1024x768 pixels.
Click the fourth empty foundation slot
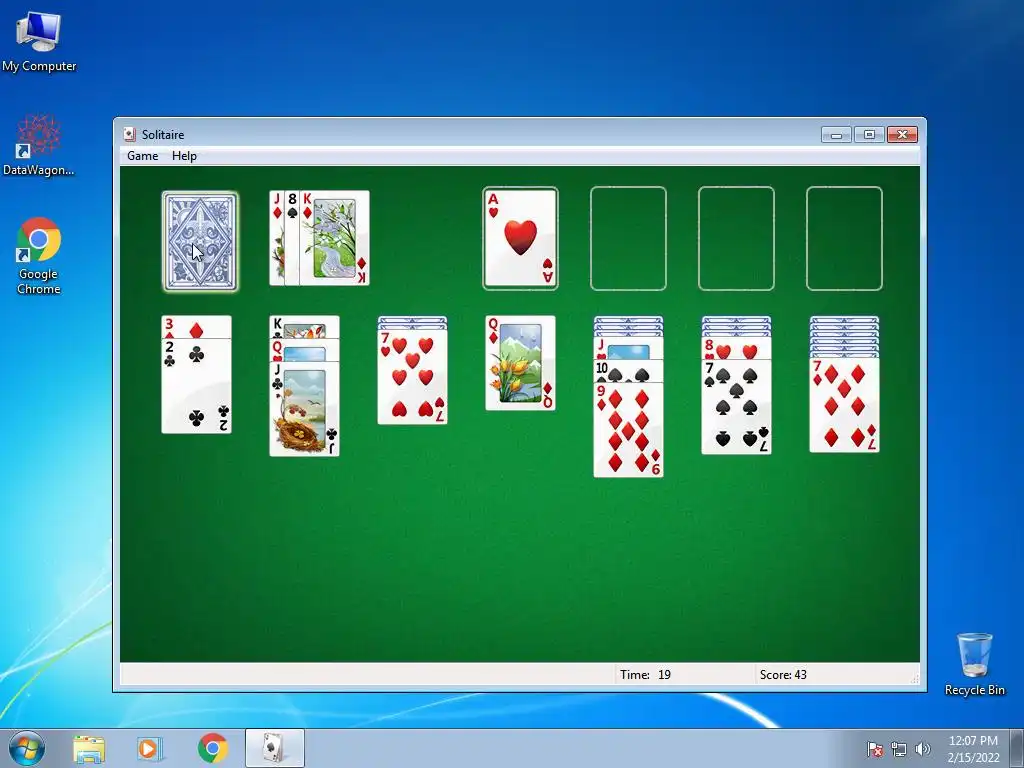coord(844,238)
